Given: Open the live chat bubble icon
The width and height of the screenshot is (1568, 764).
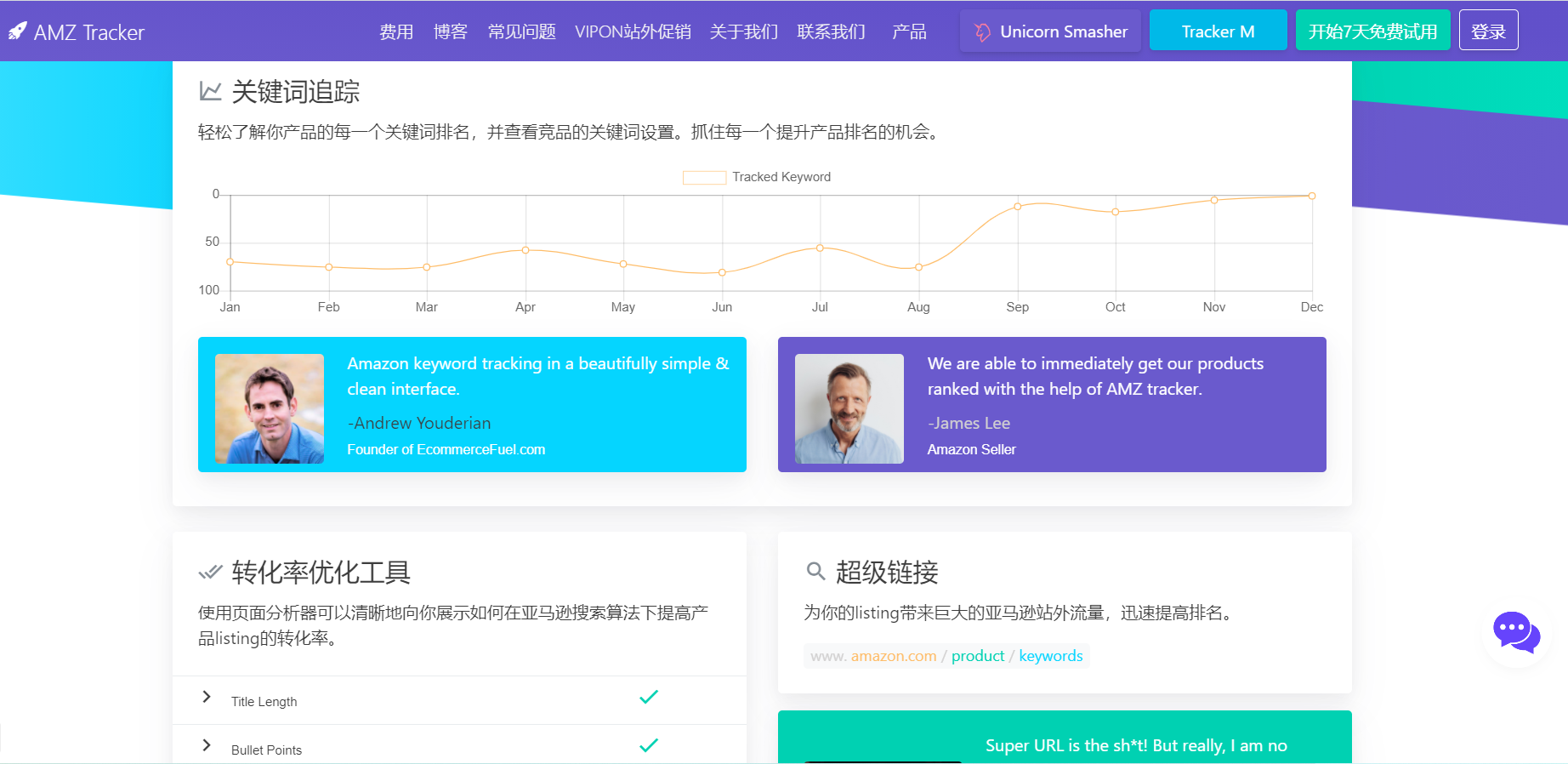Looking at the screenshot, I should pyautogui.click(x=1517, y=632).
